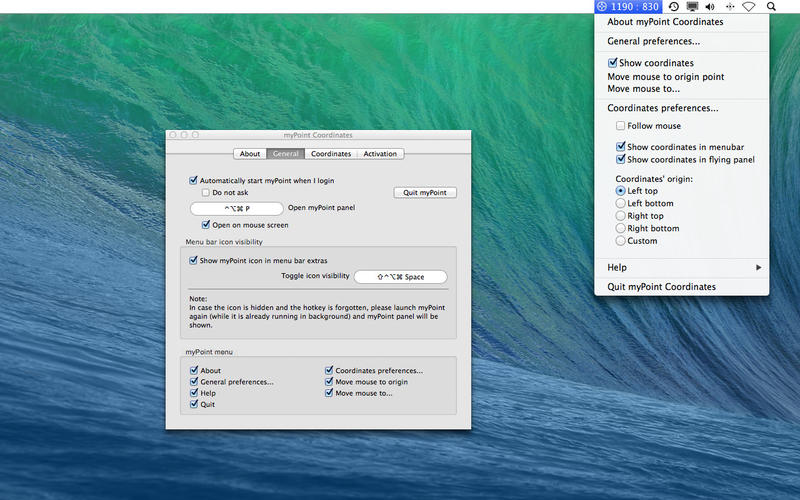Image resolution: width=800 pixels, height=500 pixels.
Task: Click the Quit myPoint button
Action: pyautogui.click(x=425, y=192)
